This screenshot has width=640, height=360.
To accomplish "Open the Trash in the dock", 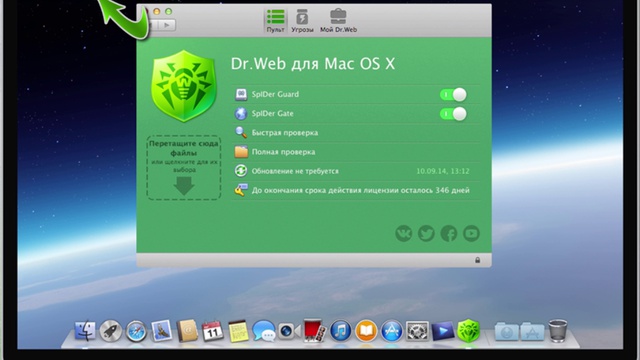I will click(x=558, y=331).
